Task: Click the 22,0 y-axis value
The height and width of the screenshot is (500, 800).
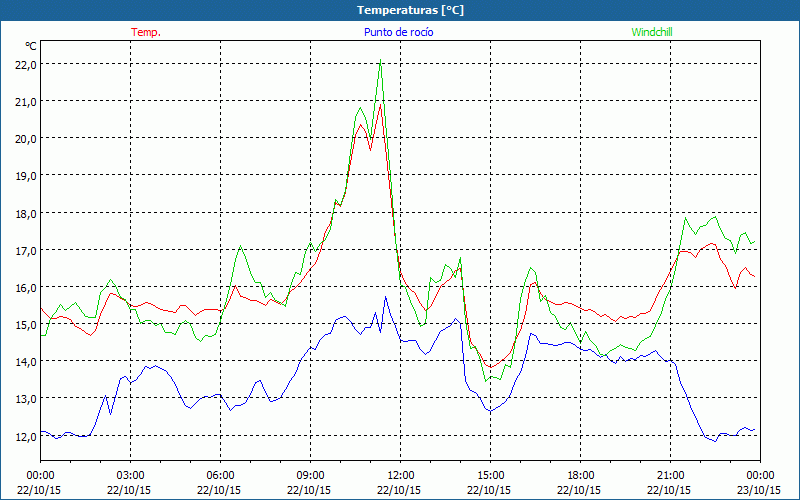Action: 27,65
